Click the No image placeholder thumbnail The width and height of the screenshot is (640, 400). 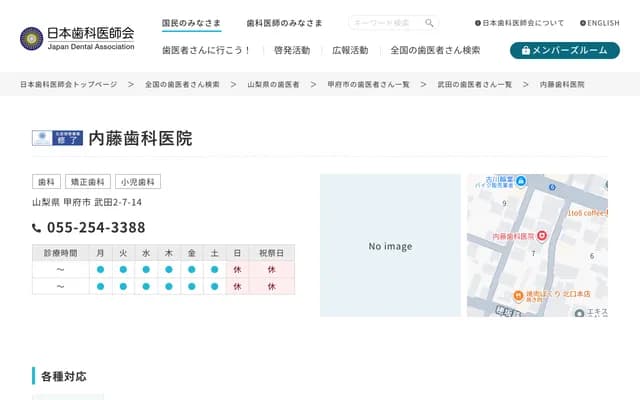(390, 246)
